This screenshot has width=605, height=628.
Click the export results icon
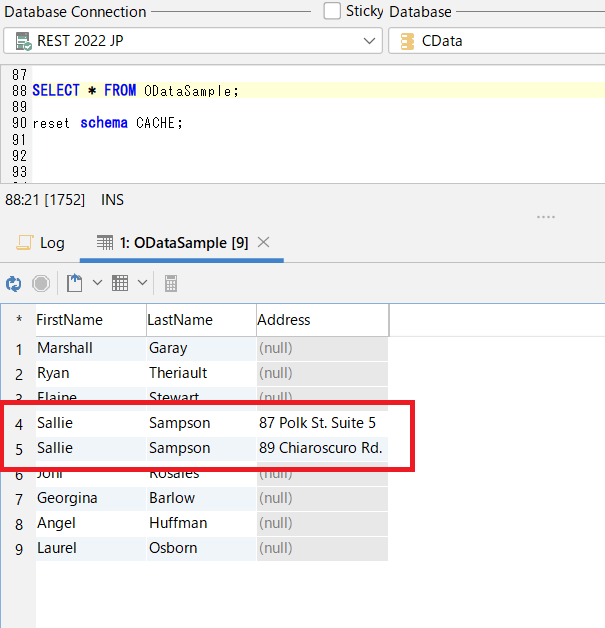point(75,283)
